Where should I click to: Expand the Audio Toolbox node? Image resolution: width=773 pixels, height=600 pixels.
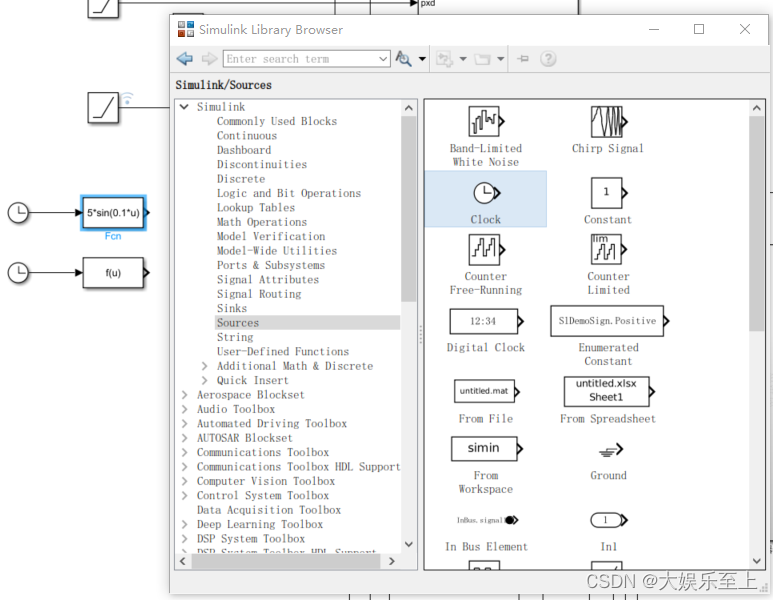[184, 409]
